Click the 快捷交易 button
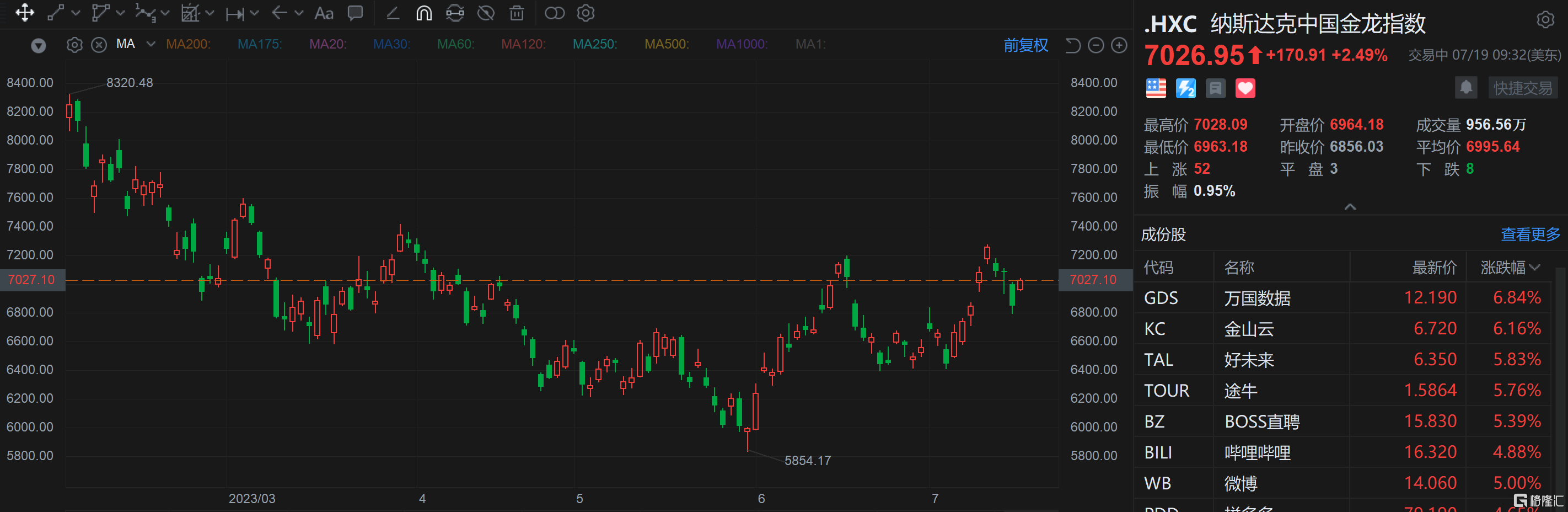 click(1522, 88)
